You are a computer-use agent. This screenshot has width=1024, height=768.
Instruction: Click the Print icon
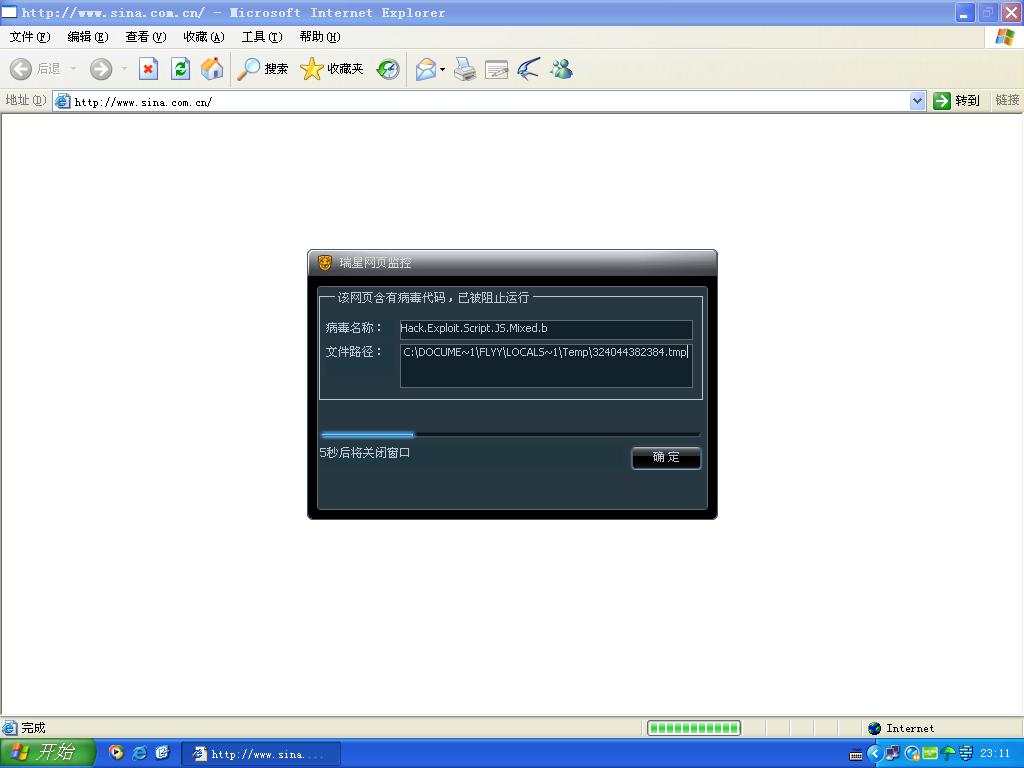coord(465,69)
